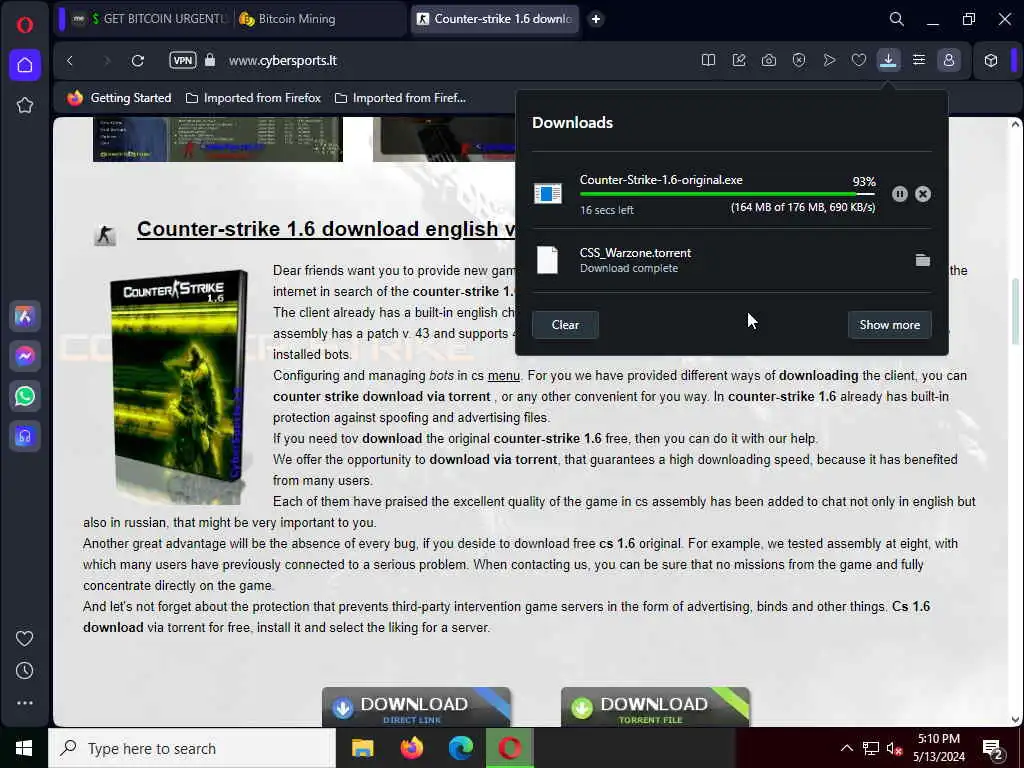Search in tabs magnifier icon
Viewport: 1024px width, 768px height.
[x=897, y=20]
